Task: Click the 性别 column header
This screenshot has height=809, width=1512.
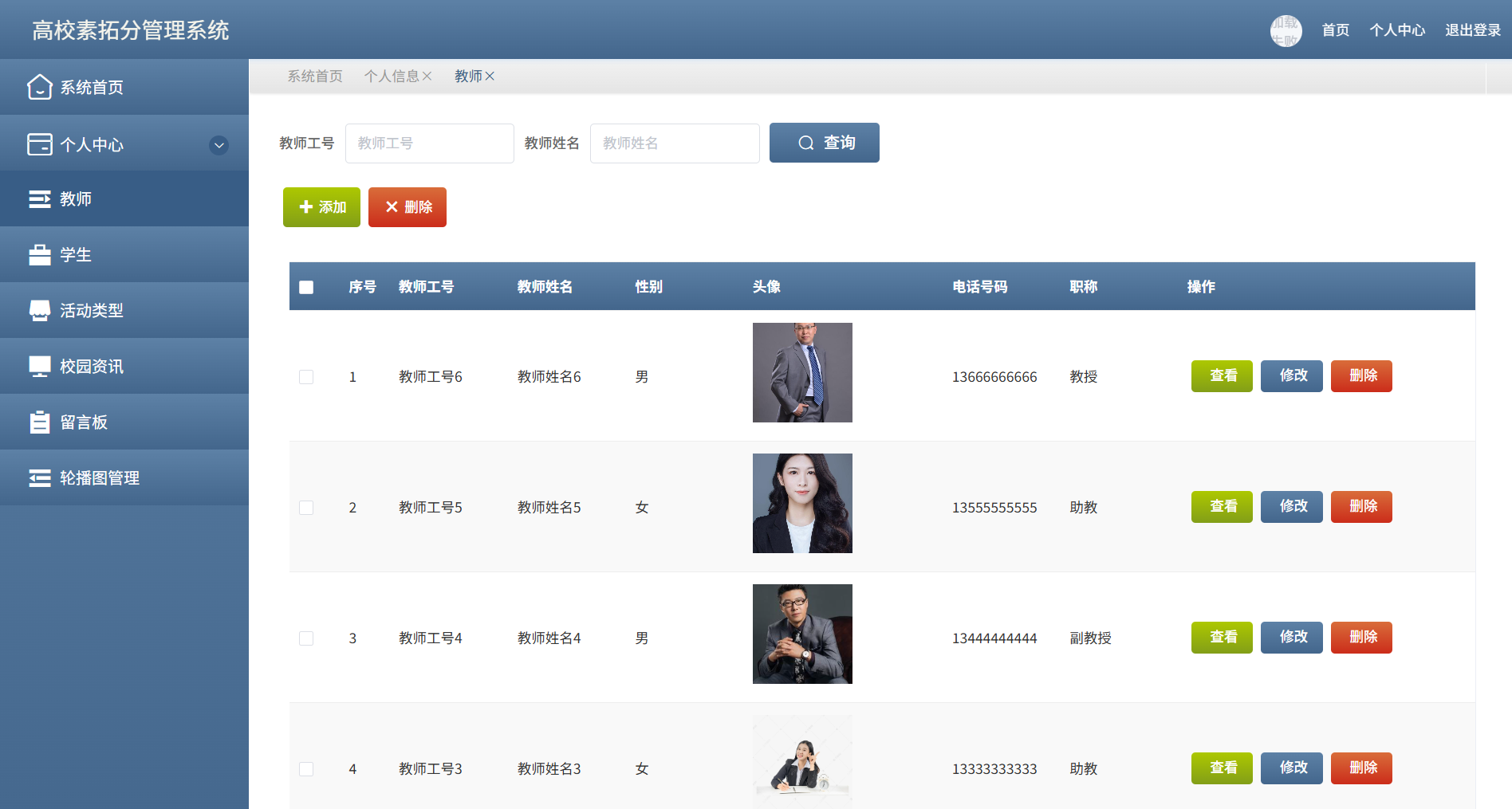Action: tap(649, 287)
